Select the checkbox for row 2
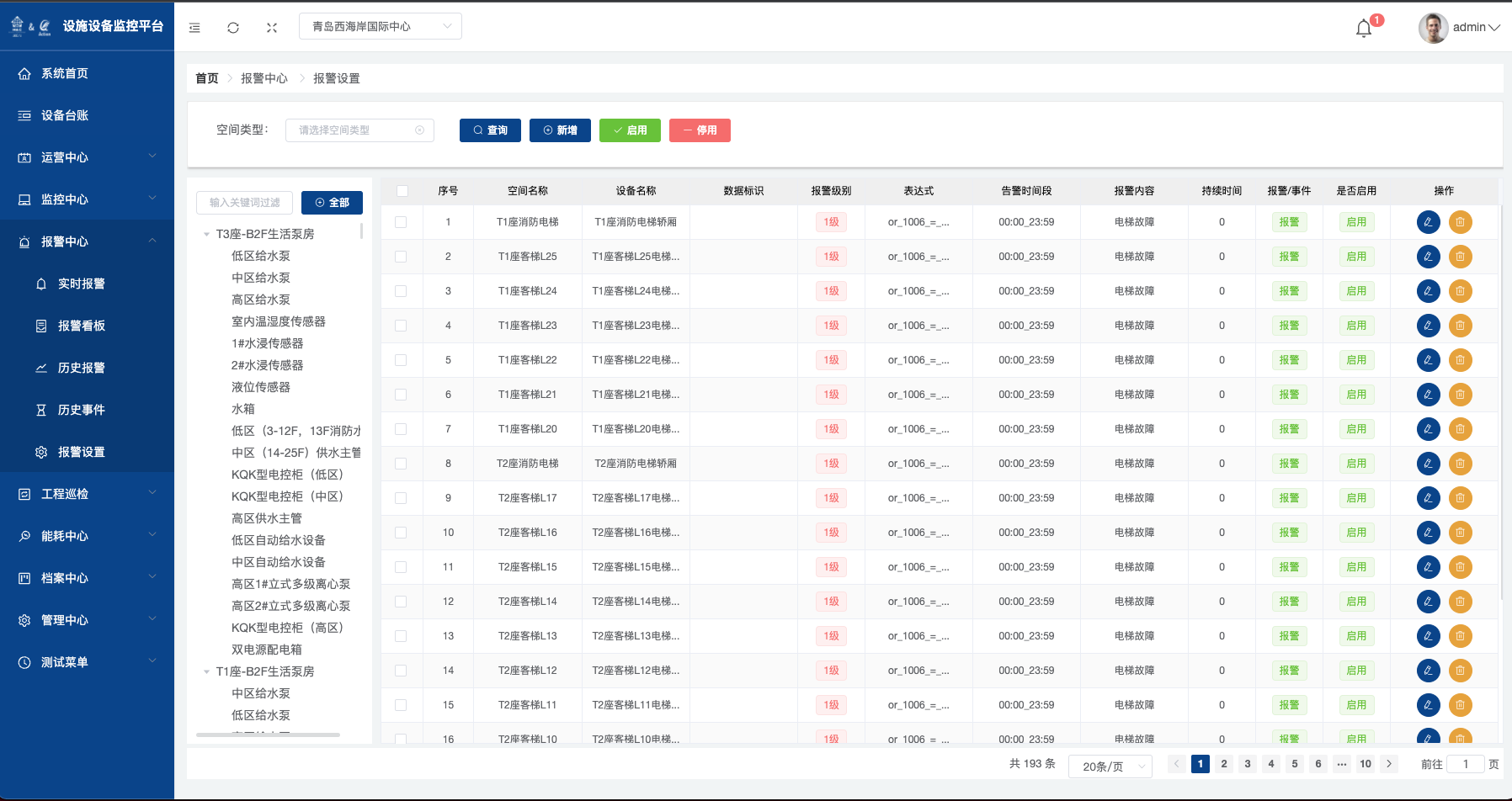This screenshot has width=1512, height=801. coord(401,257)
